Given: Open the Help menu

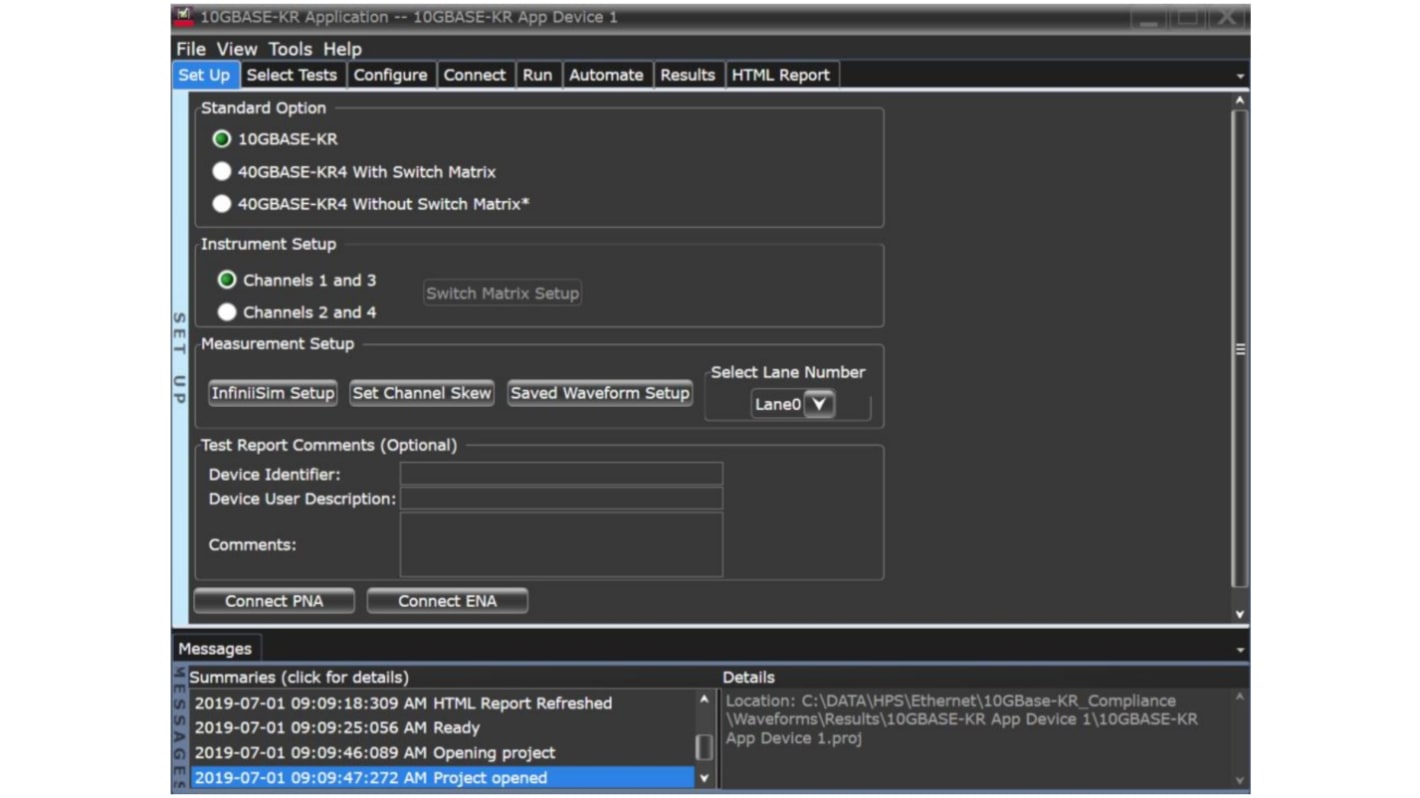Looking at the screenshot, I should click(x=342, y=49).
